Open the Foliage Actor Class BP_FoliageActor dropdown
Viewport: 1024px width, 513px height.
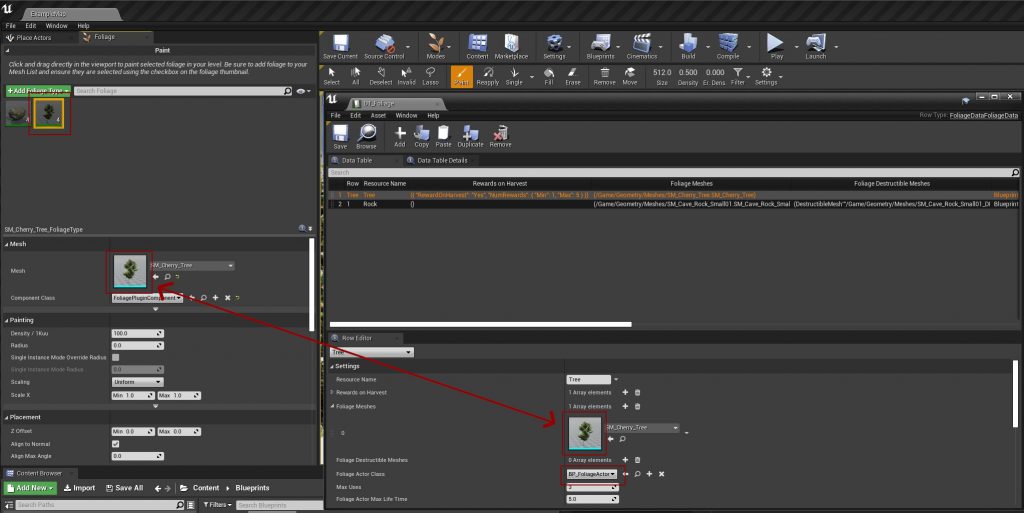click(592, 474)
